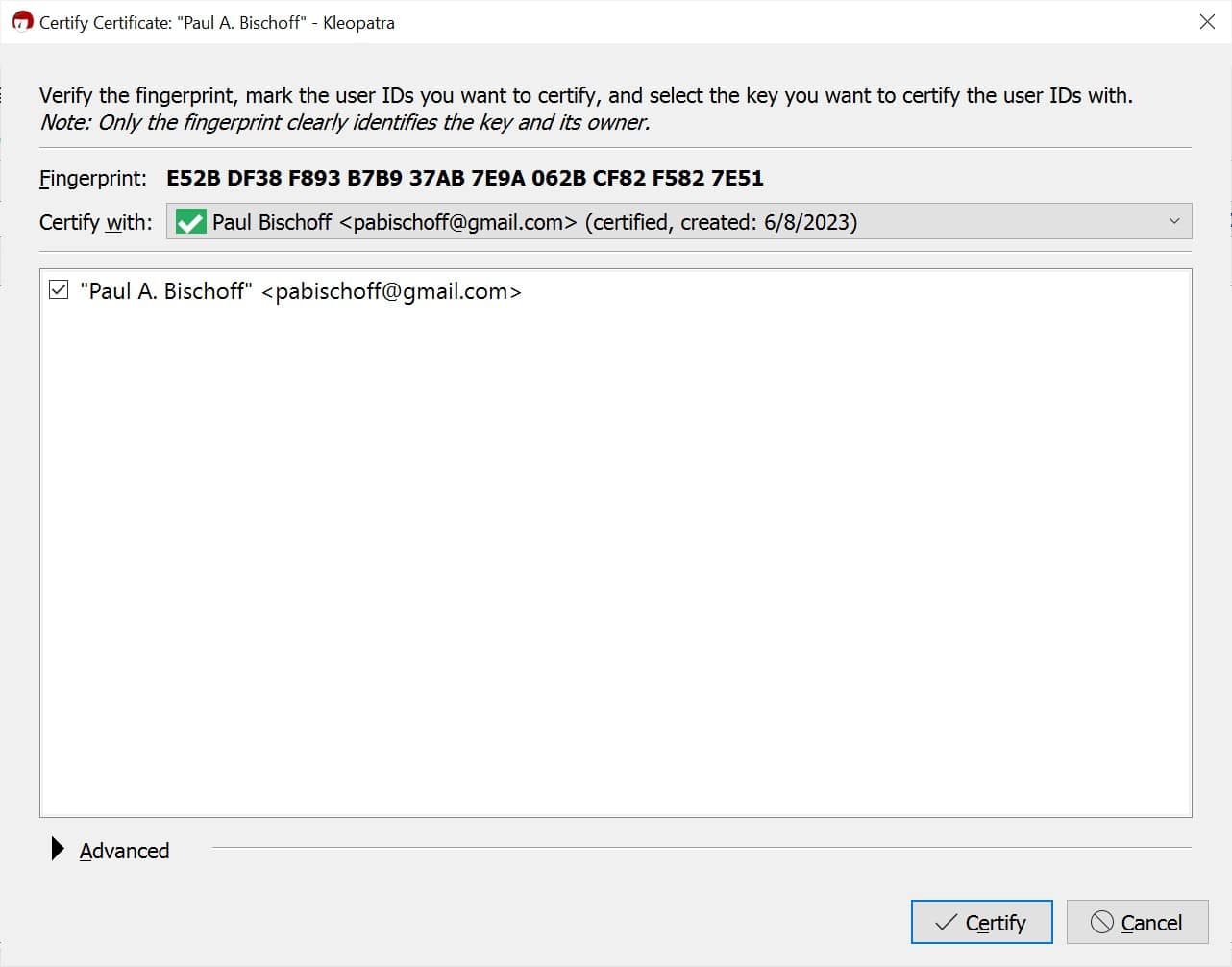This screenshot has height=967, width=1232.
Task: Click the circle-slash icon on Cancel button
Action: pyautogui.click(x=1101, y=923)
